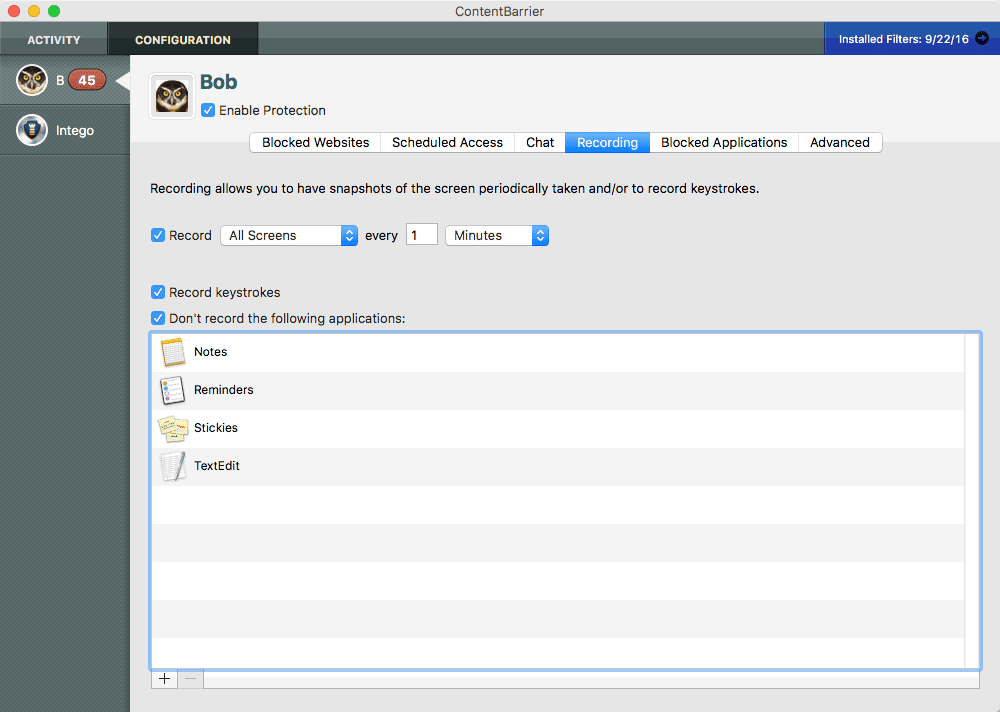Open the Blocked Websites tab
1000x712 pixels.
click(x=316, y=142)
